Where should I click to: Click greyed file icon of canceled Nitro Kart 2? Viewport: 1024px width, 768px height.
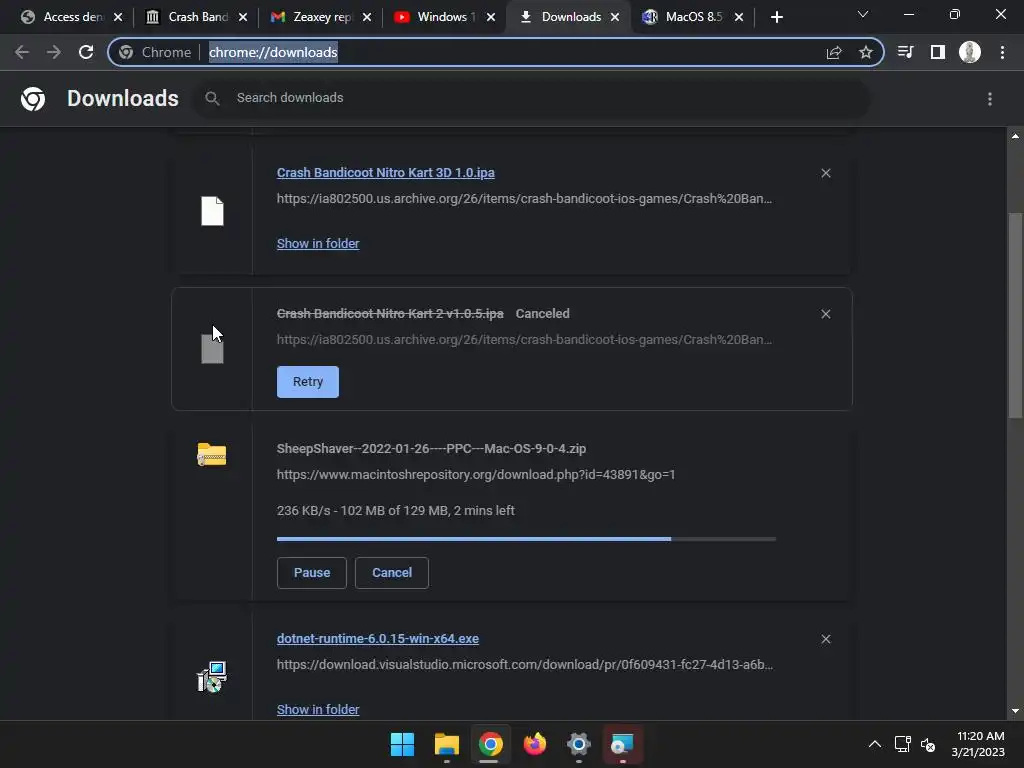tap(212, 349)
